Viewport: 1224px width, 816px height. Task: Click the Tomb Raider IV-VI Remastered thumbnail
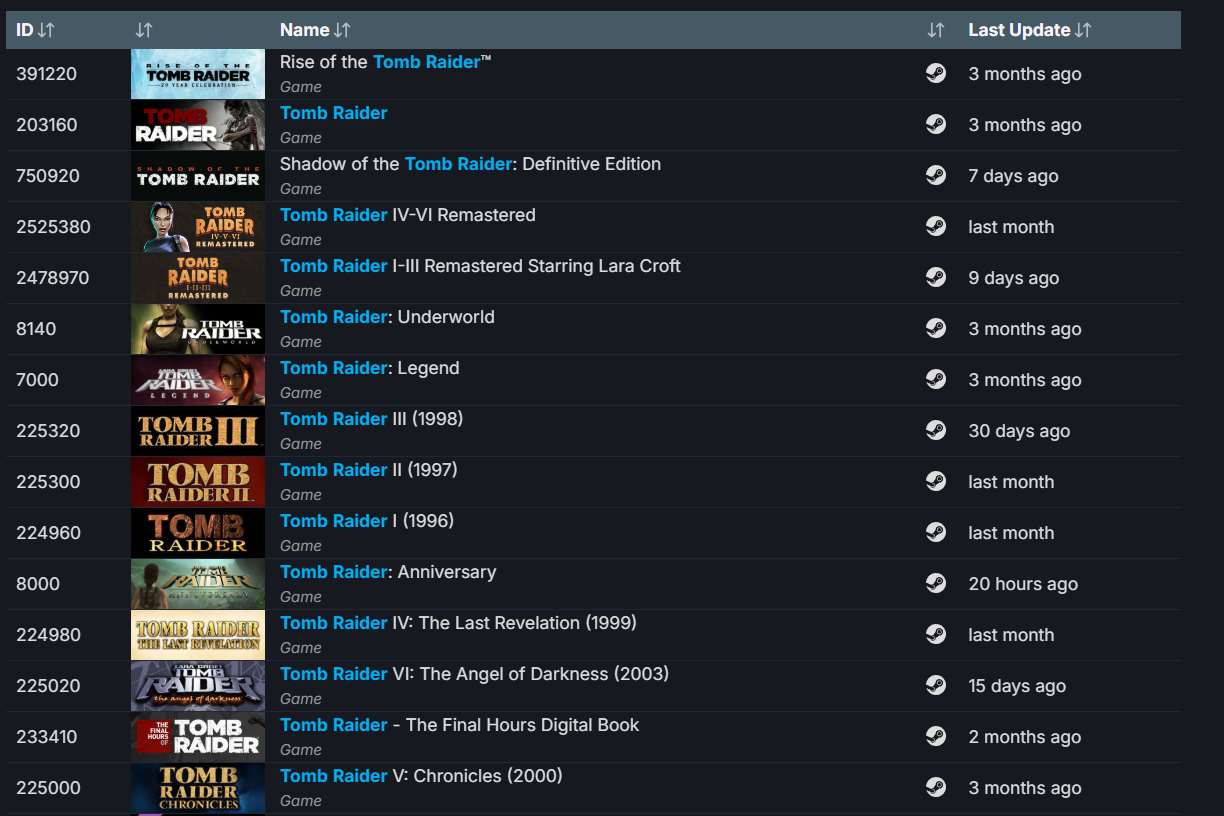coord(198,227)
